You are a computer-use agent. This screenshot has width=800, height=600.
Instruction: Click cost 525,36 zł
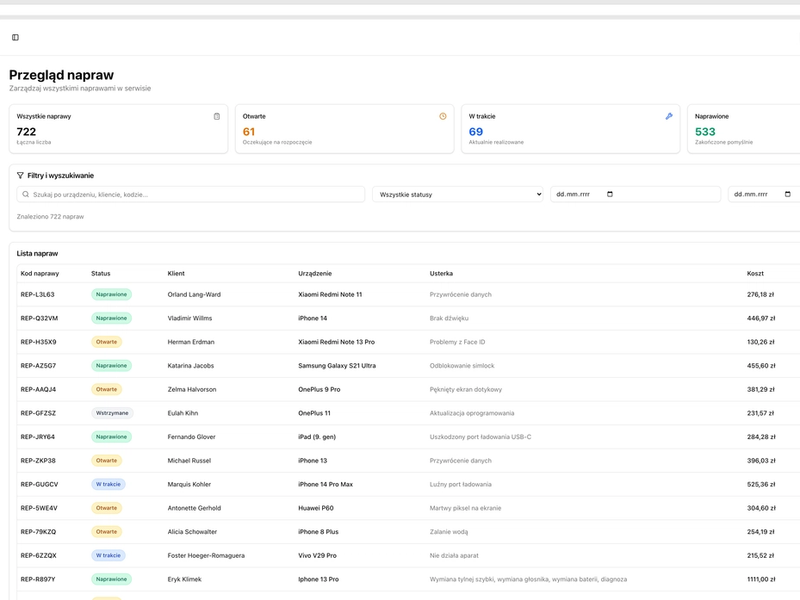click(761, 484)
